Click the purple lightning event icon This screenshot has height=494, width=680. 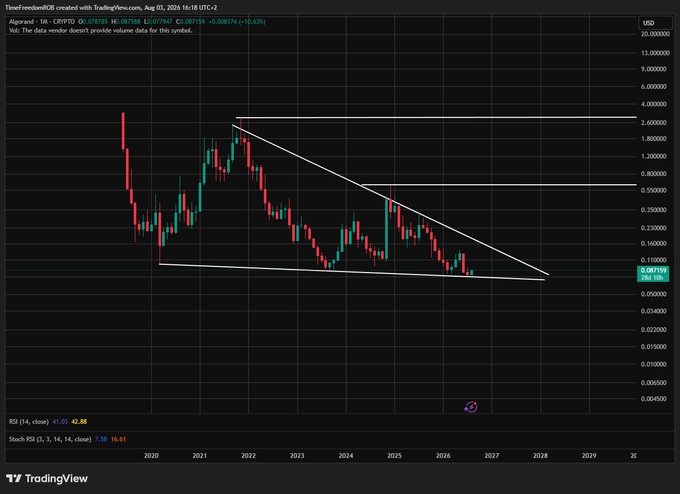(x=471, y=407)
